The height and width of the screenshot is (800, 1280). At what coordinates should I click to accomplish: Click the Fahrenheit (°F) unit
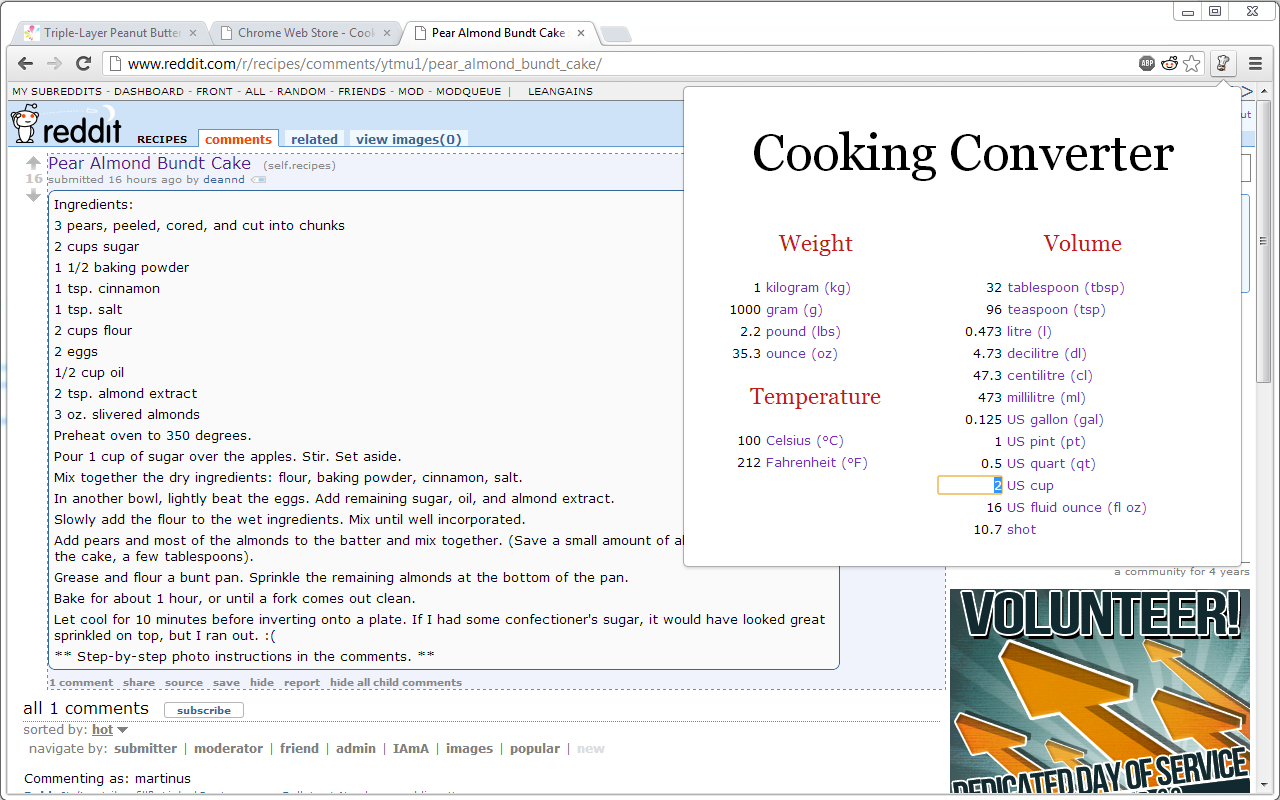pos(817,462)
